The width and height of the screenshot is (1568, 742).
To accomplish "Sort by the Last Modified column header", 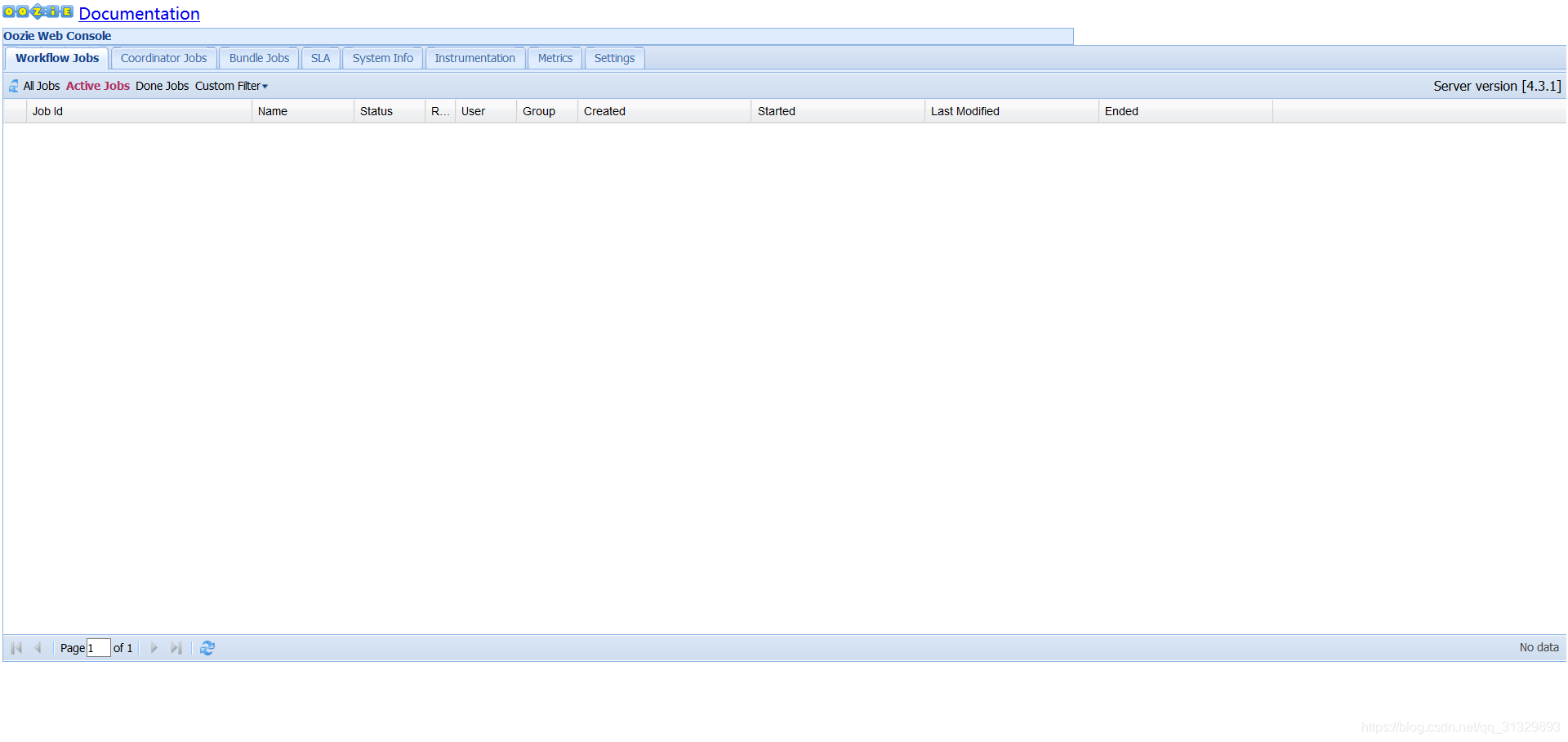I will [1012, 111].
